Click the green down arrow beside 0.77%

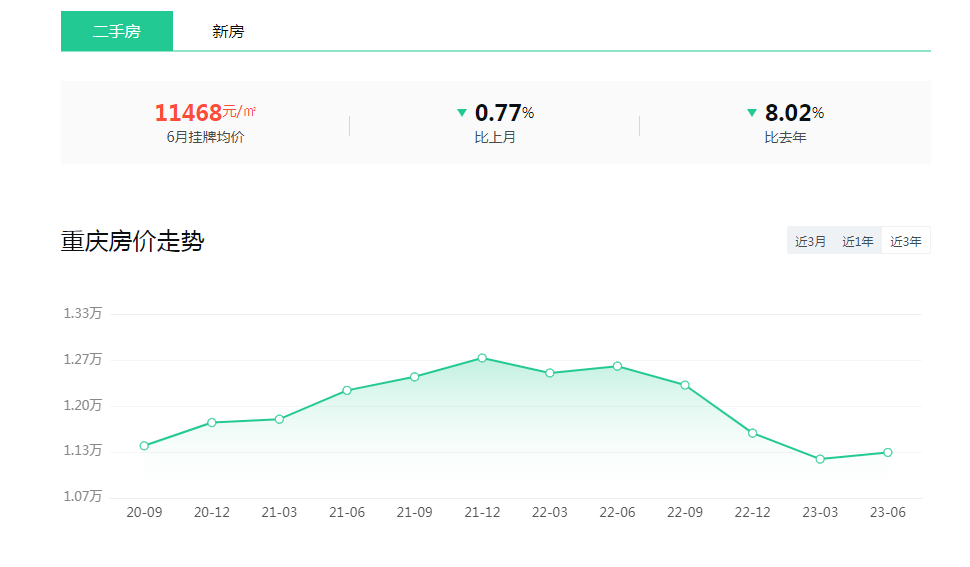(x=462, y=113)
